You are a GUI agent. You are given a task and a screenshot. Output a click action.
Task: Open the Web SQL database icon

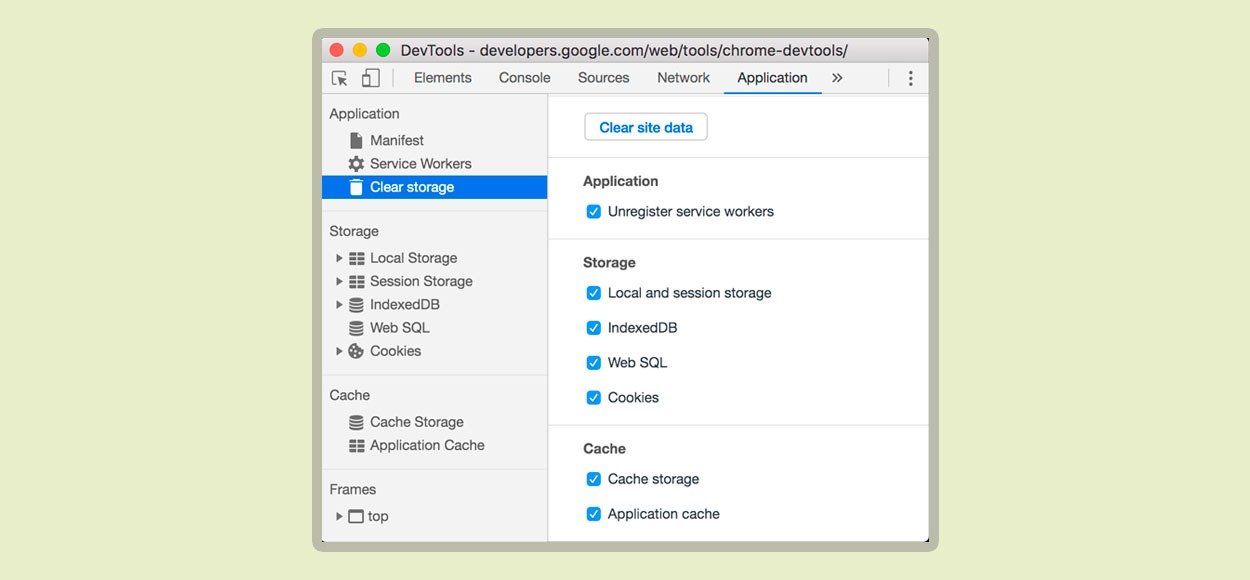point(356,328)
